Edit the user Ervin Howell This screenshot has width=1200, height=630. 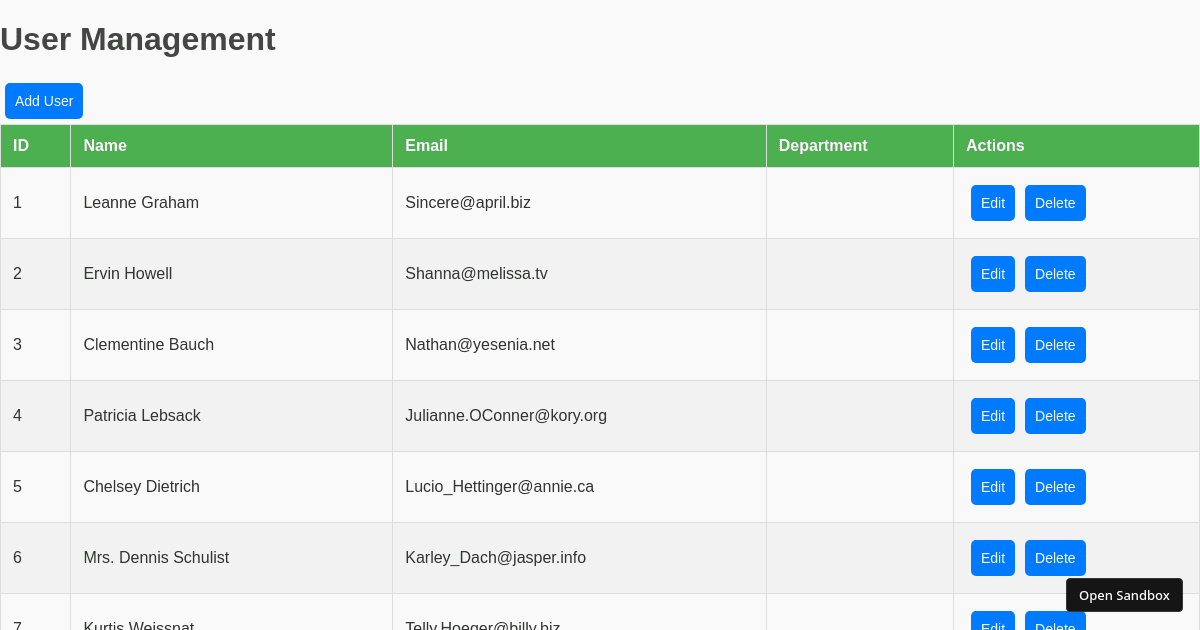click(992, 273)
